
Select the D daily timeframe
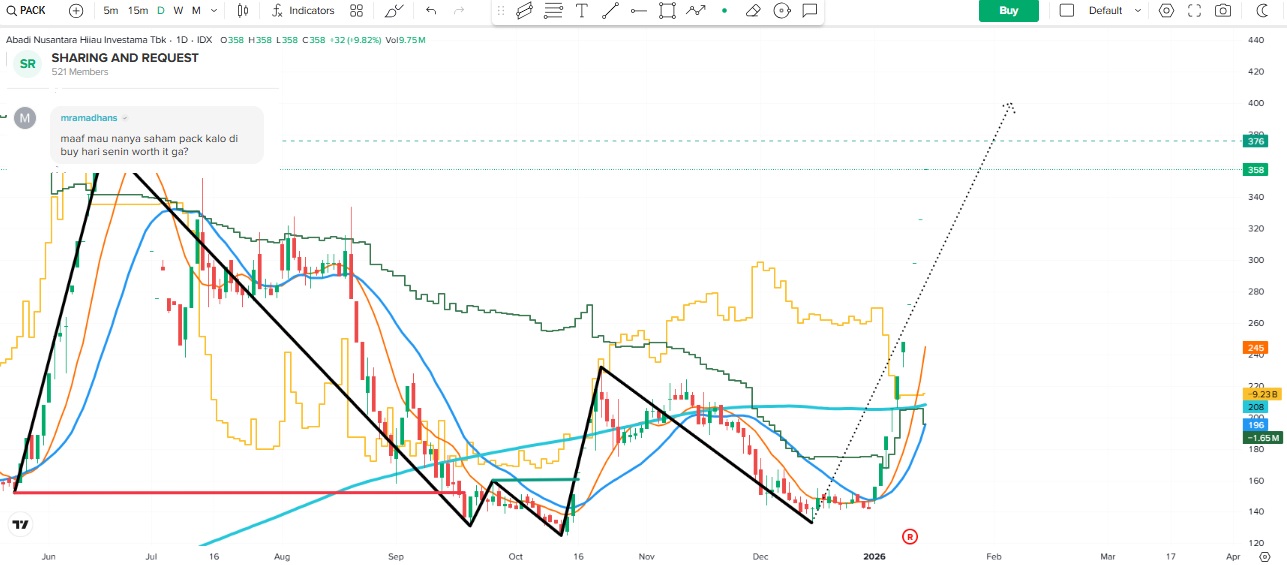(x=161, y=10)
